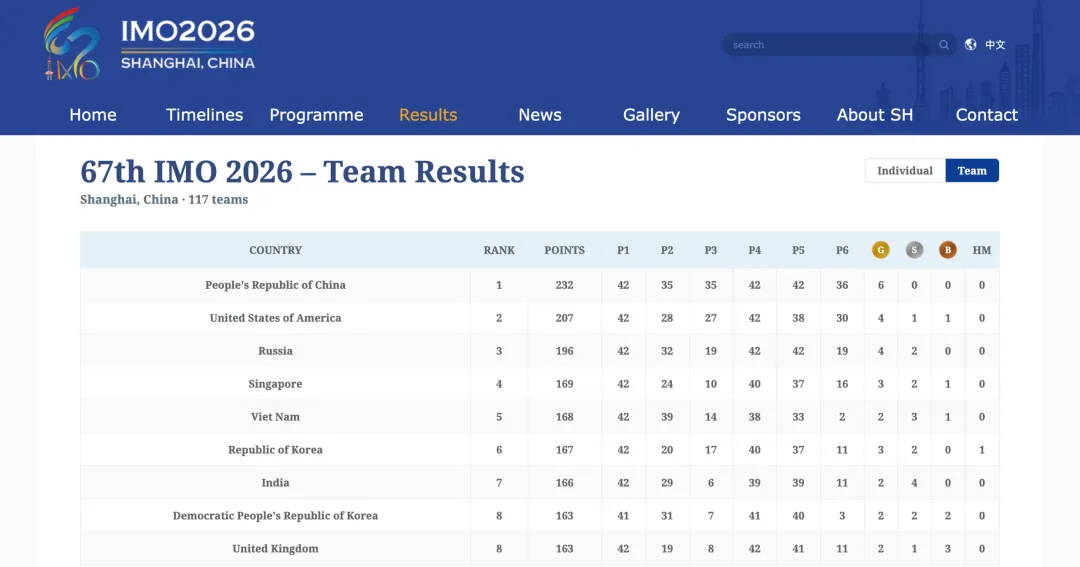Screen dimensions: 1080x567
Task: Click the P2 column header
Action: (x=667, y=250)
